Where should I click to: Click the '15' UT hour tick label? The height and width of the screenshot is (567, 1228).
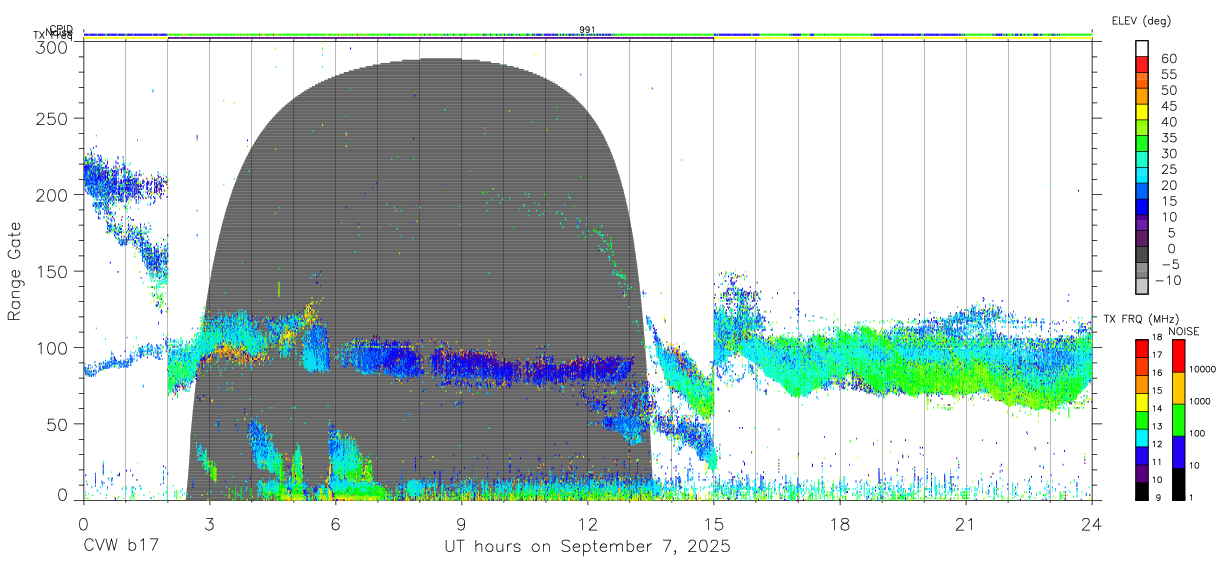coord(713,524)
